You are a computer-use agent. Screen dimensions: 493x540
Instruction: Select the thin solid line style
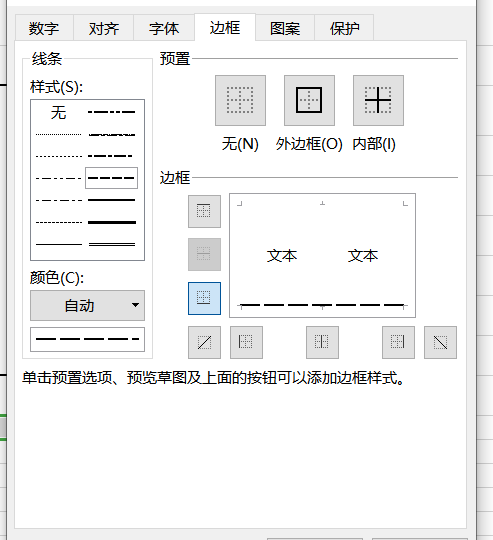point(59,245)
